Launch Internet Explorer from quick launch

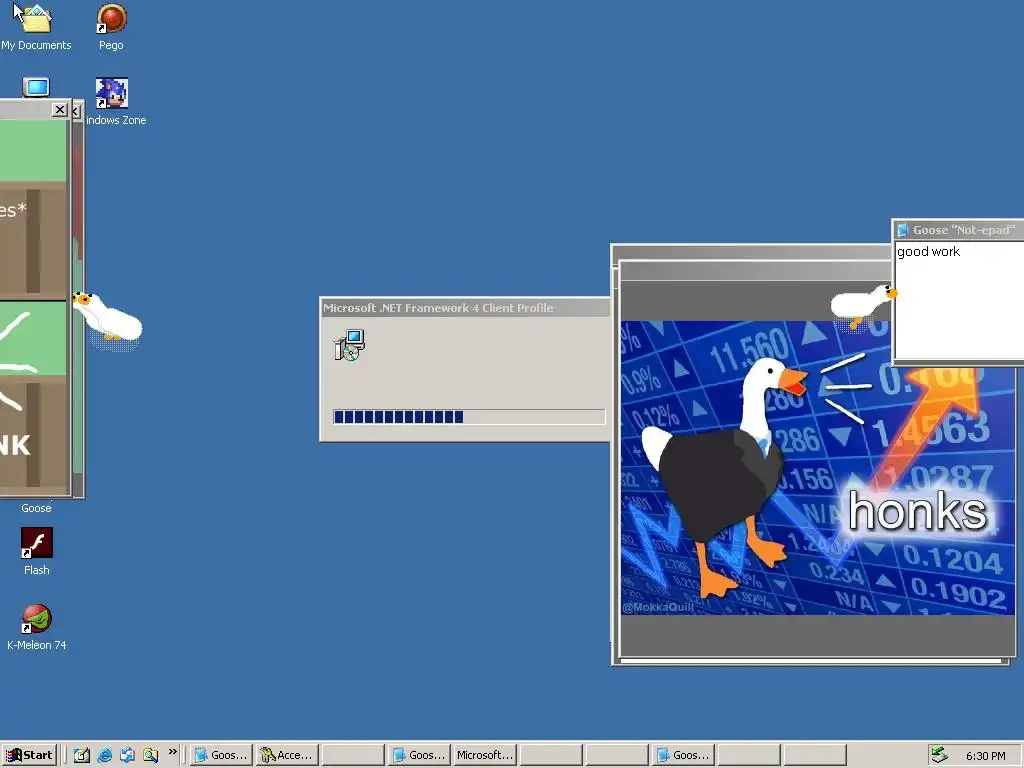click(x=104, y=755)
